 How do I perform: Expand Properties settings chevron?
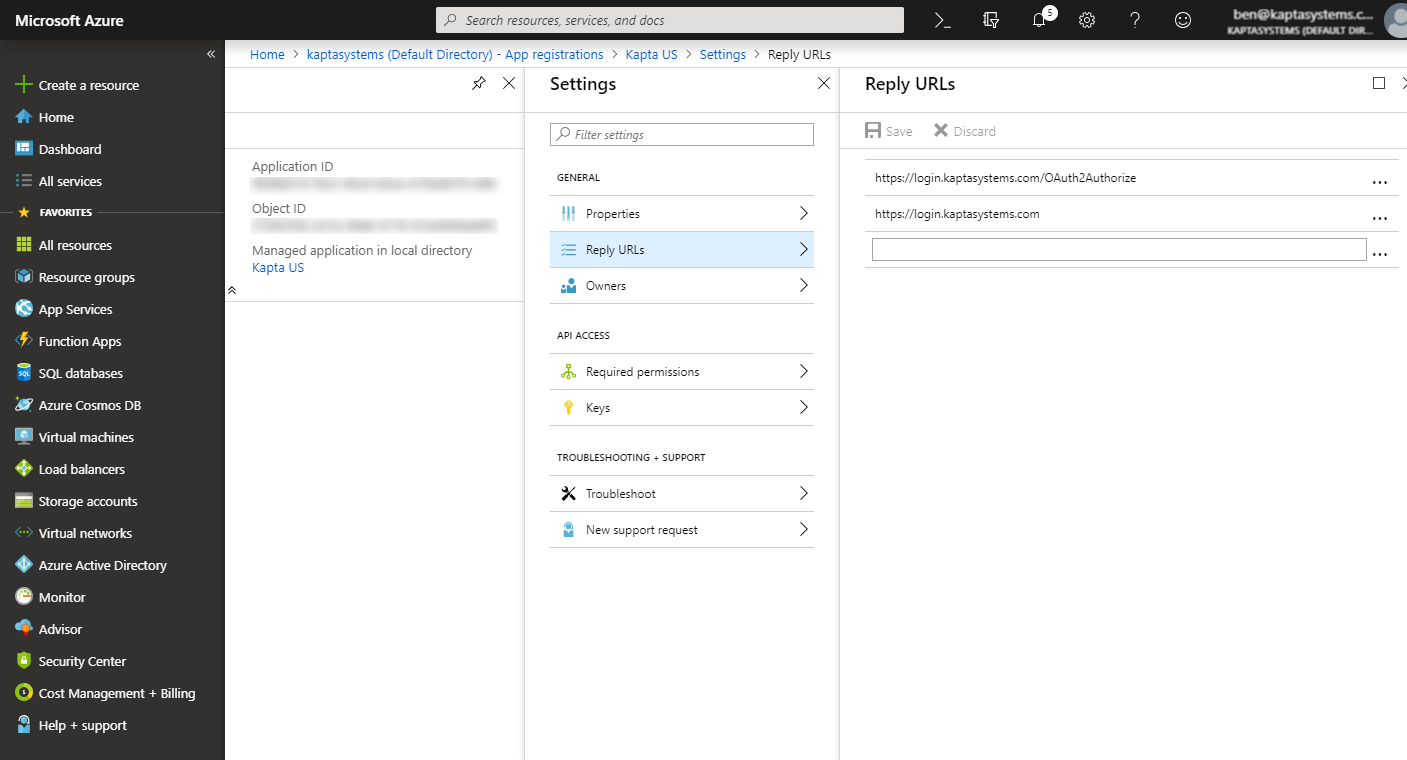803,213
